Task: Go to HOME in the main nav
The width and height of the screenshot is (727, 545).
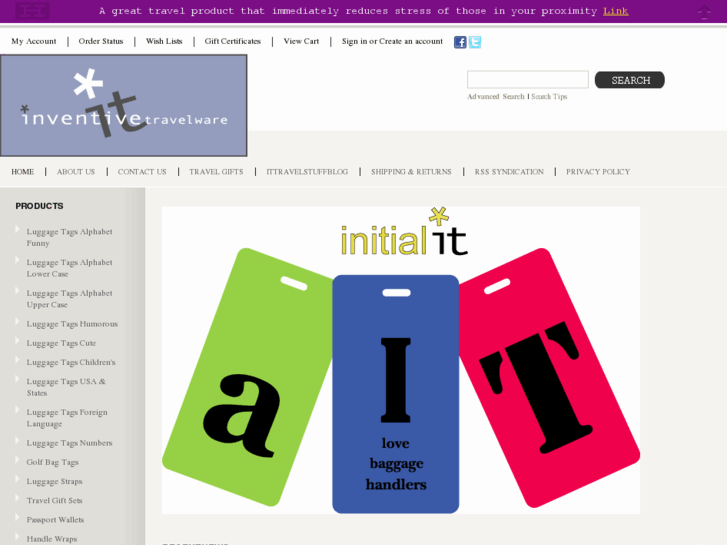Action: [23, 172]
